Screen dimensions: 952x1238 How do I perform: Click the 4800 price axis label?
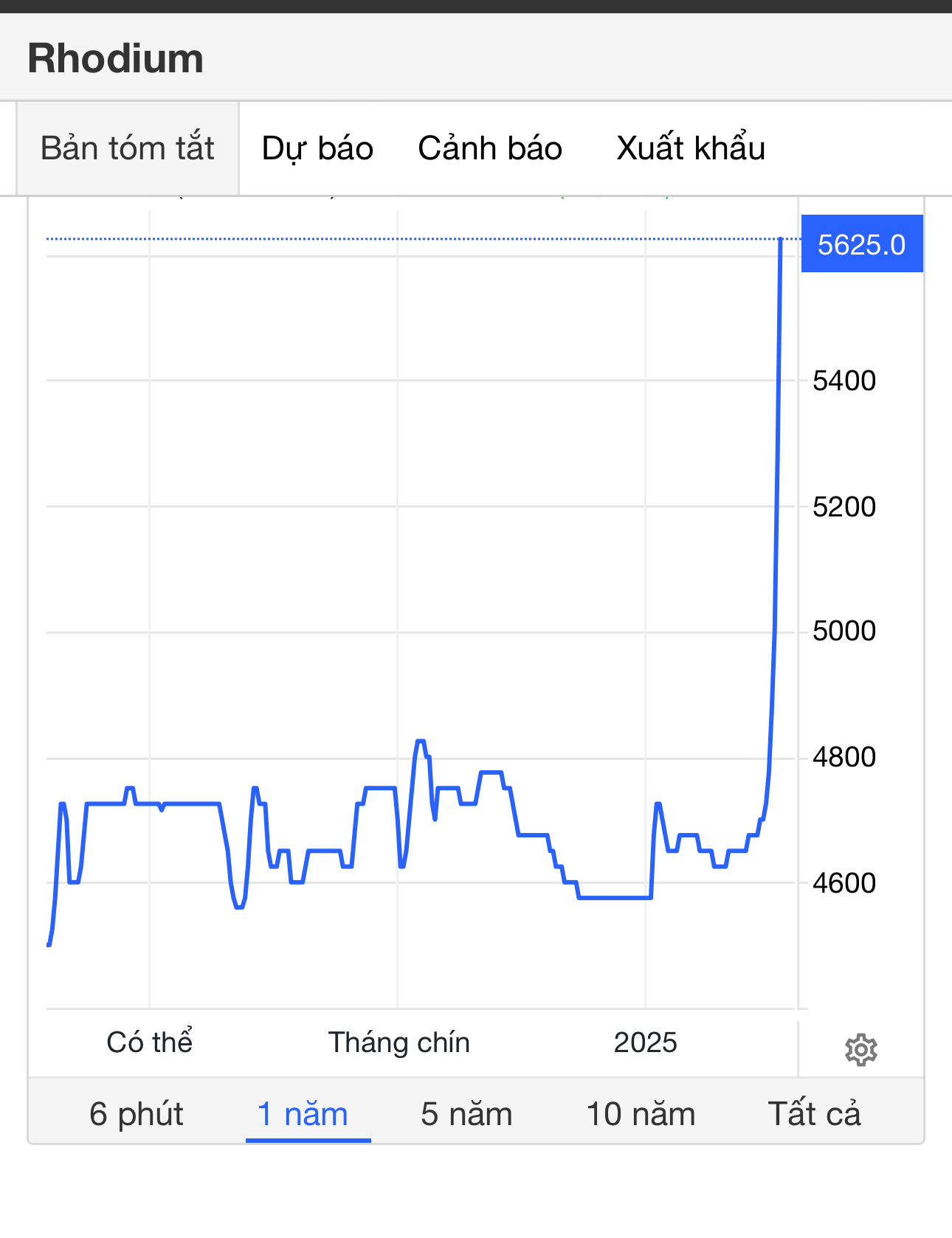tap(844, 757)
